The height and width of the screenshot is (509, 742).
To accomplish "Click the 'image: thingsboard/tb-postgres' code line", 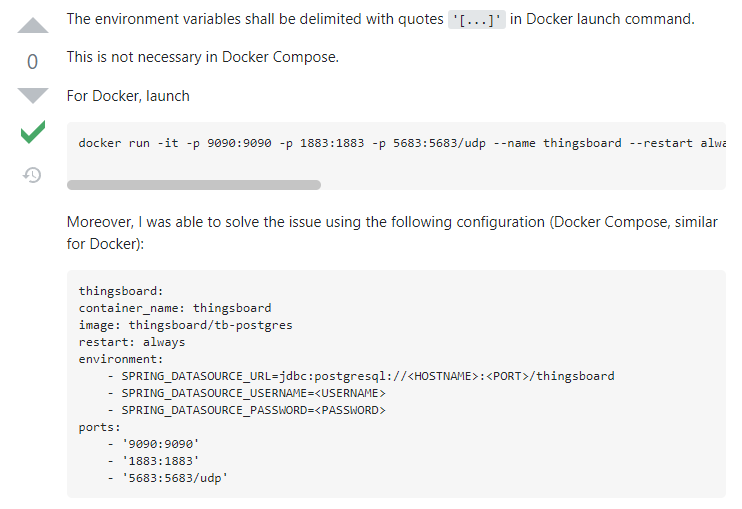I will coord(185,325).
